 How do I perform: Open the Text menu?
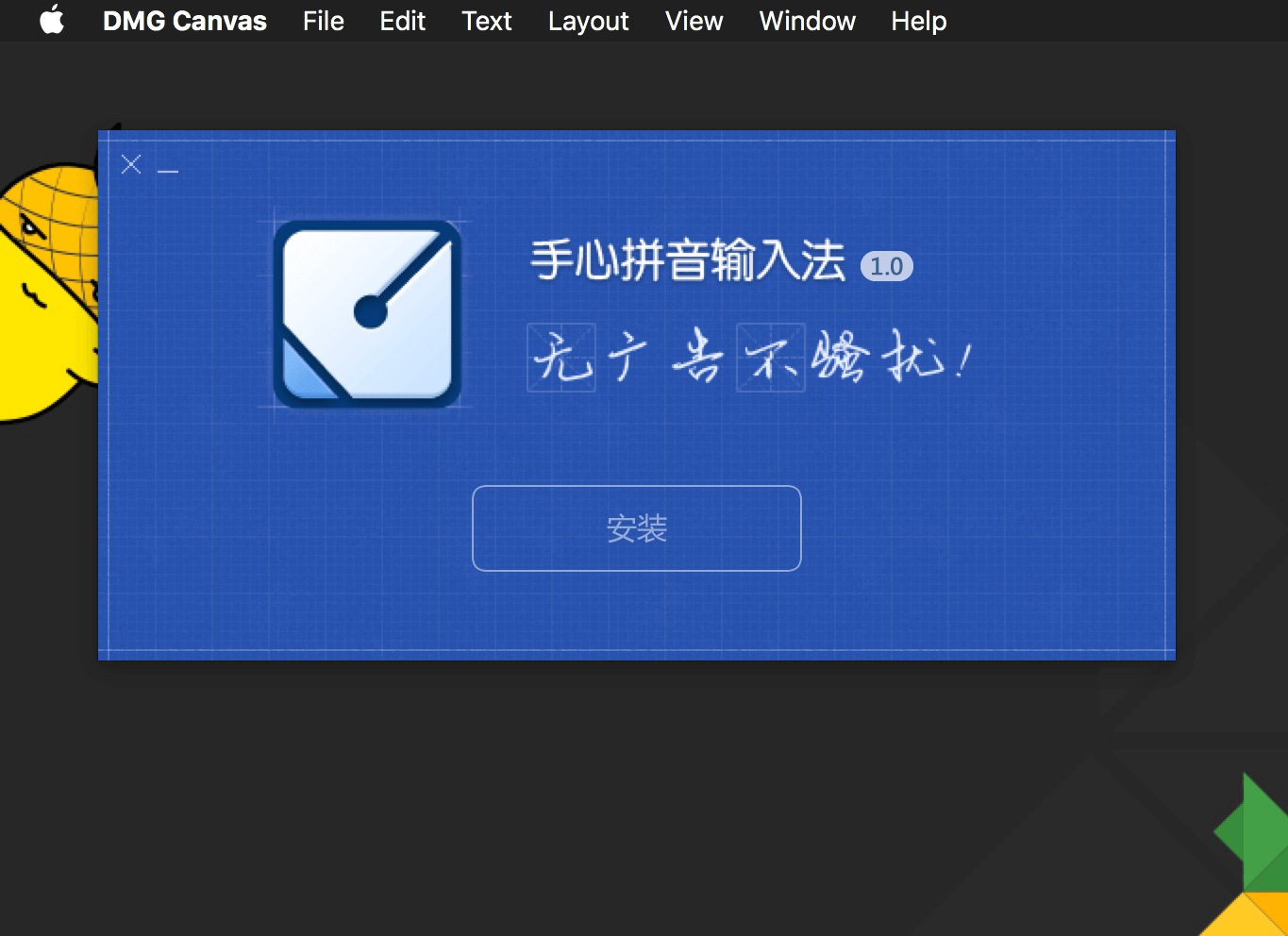[x=487, y=21]
